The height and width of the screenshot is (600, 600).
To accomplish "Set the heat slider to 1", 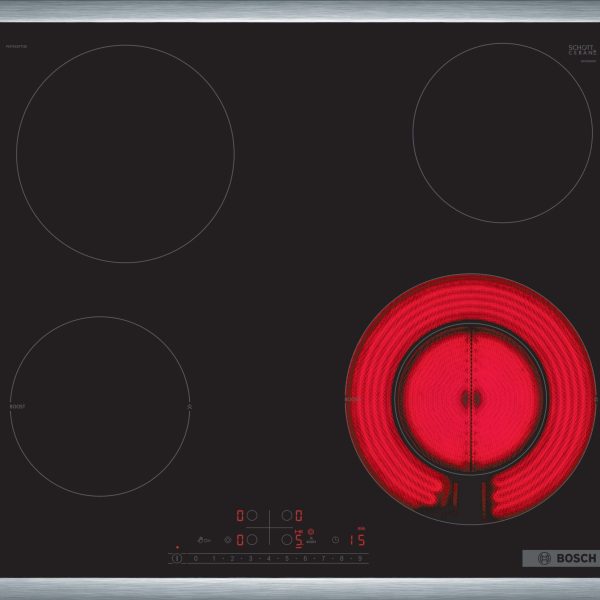I will 214,559.
